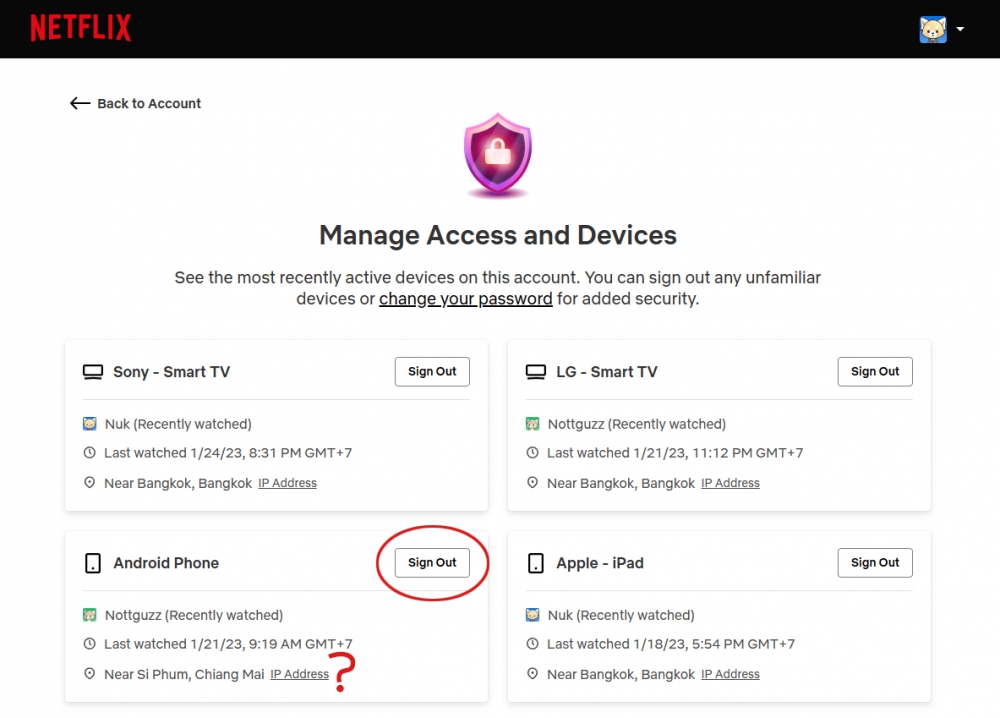The image size is (1000, 718).
Task: View IP Address for LG Smart TV
Action: [730, 483]
